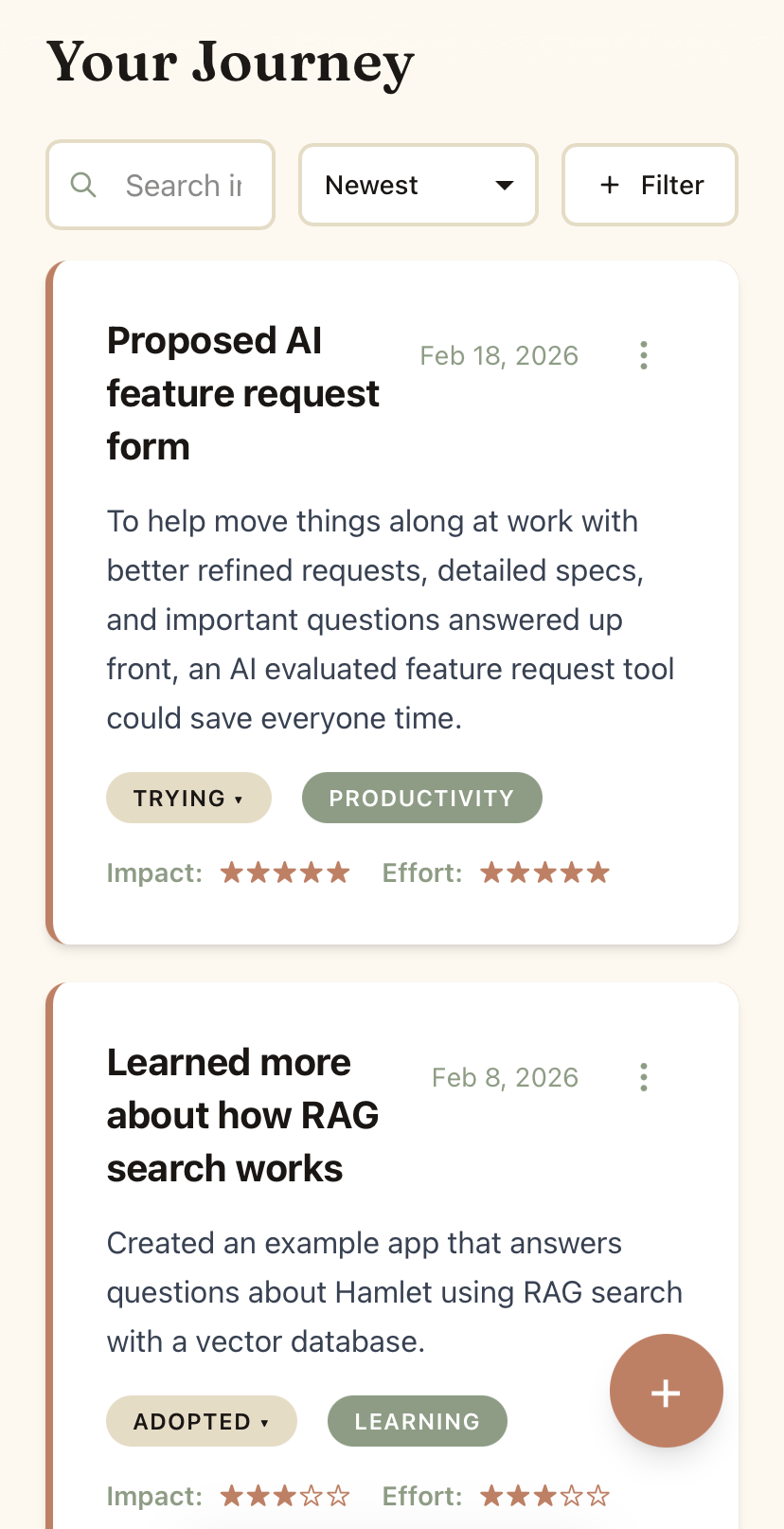Select the LEARNING tag
784x1529 pixels.
coord(417,1421)
